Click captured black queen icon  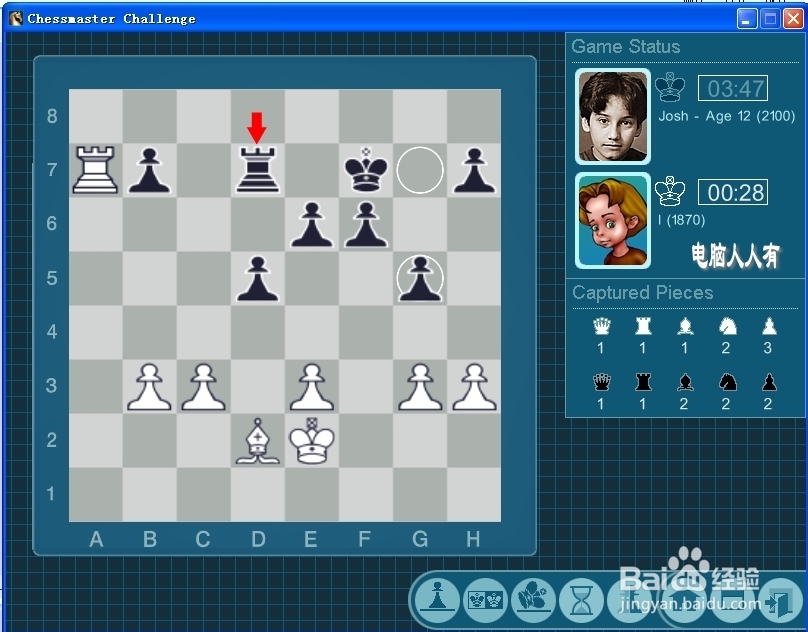(x=601, y=382)
